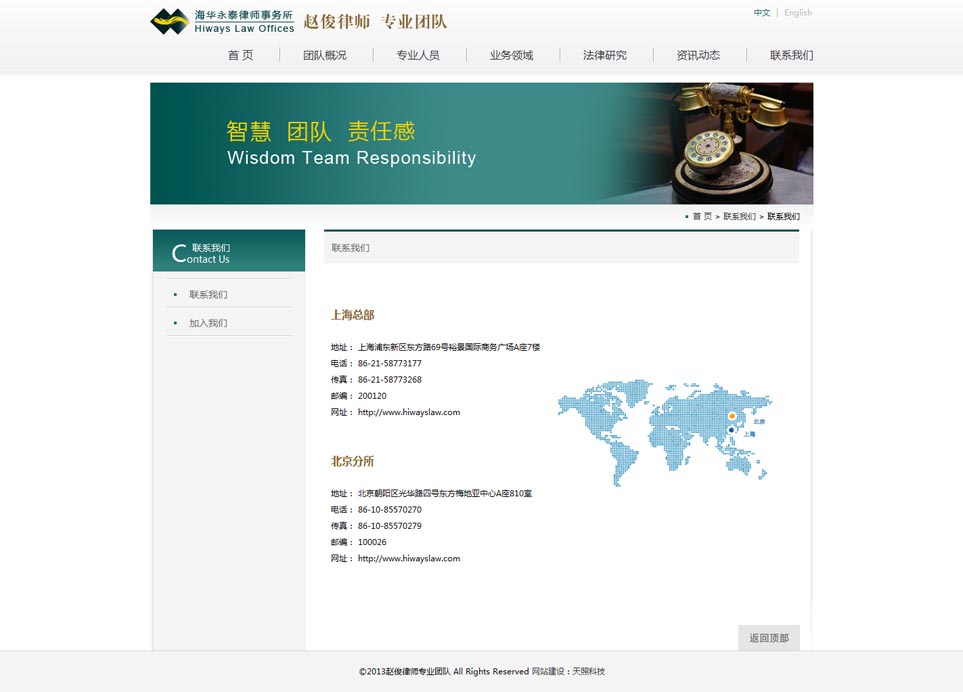Click the Shanghai phone number 86-21-58773177
963x692 pixels.
tap(390, 363)
